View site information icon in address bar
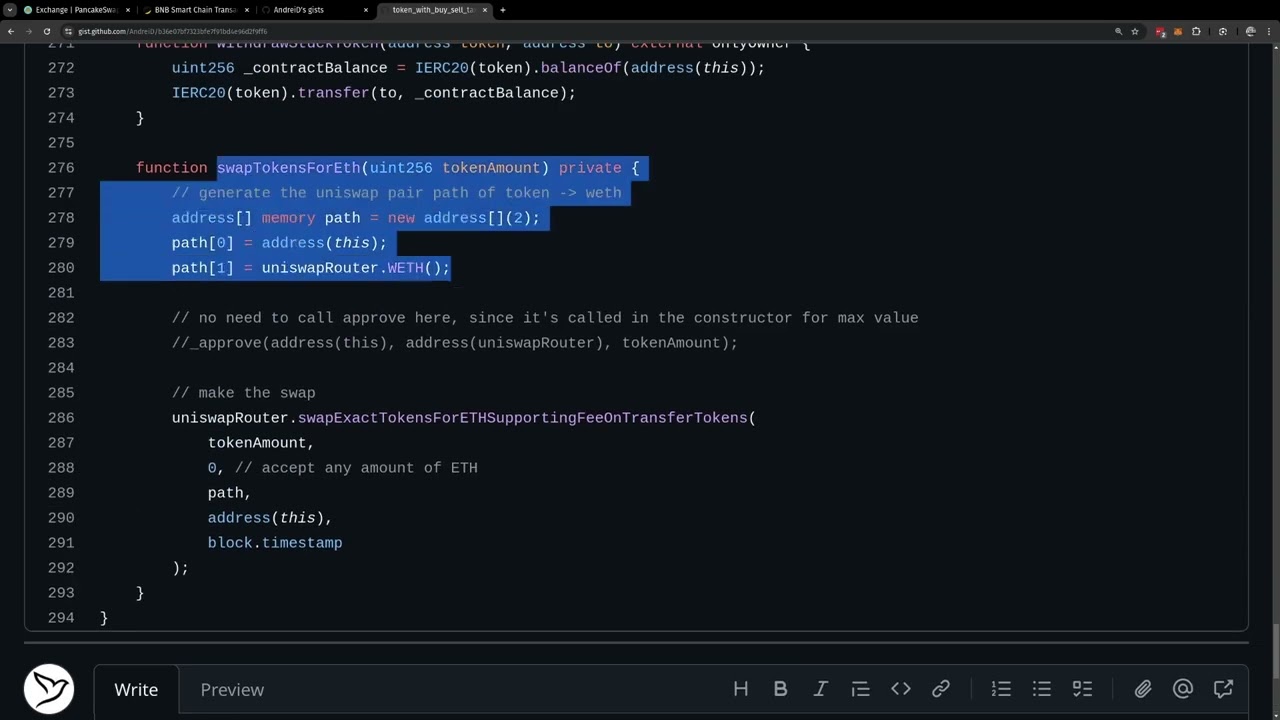This screenshot has width=1280, height=720. click(x=69, y=31)
